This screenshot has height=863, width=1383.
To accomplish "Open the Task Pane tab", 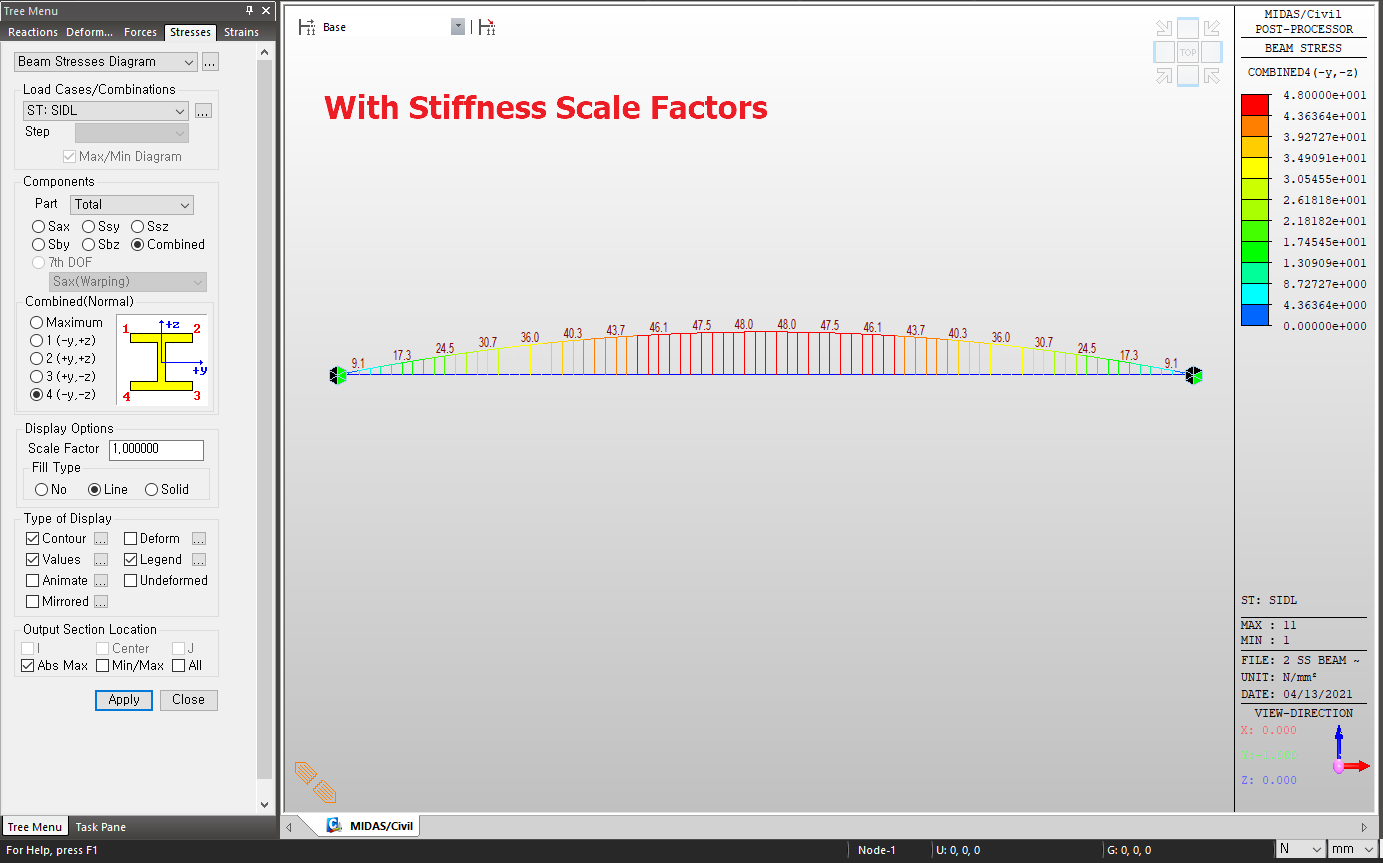I will [100, 827].
